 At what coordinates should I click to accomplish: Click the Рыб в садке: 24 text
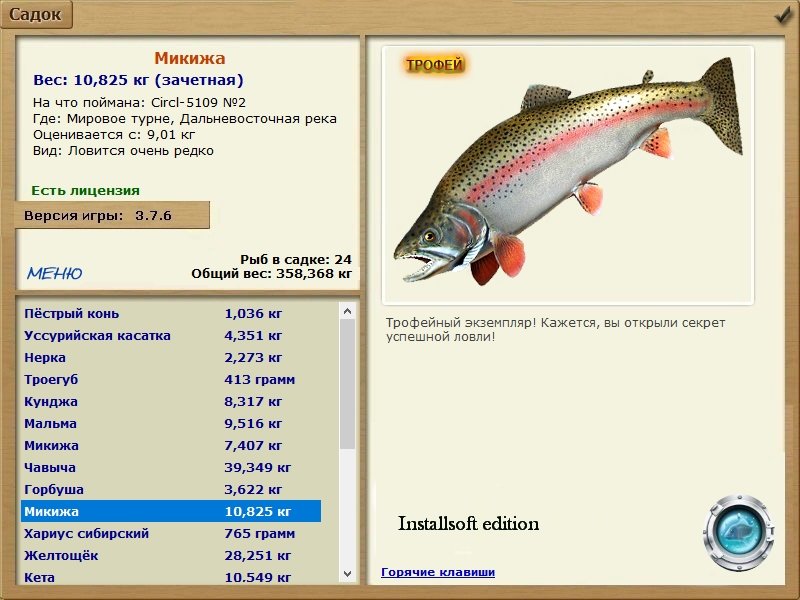click(x=296, y=260)
